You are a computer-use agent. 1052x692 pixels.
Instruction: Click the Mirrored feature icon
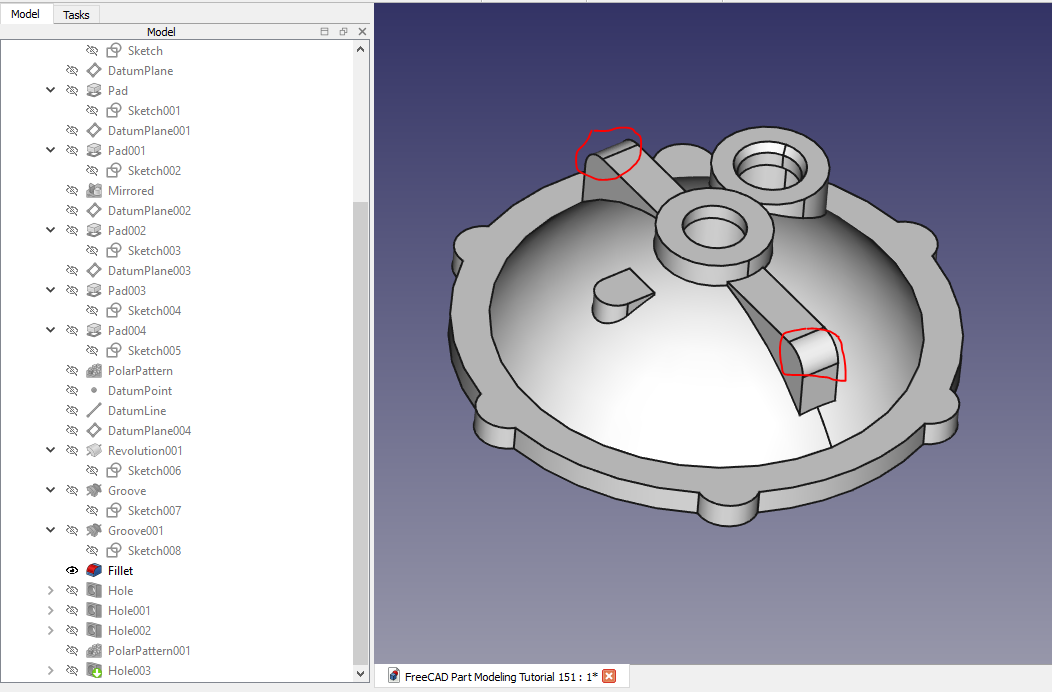coord(94,191)
